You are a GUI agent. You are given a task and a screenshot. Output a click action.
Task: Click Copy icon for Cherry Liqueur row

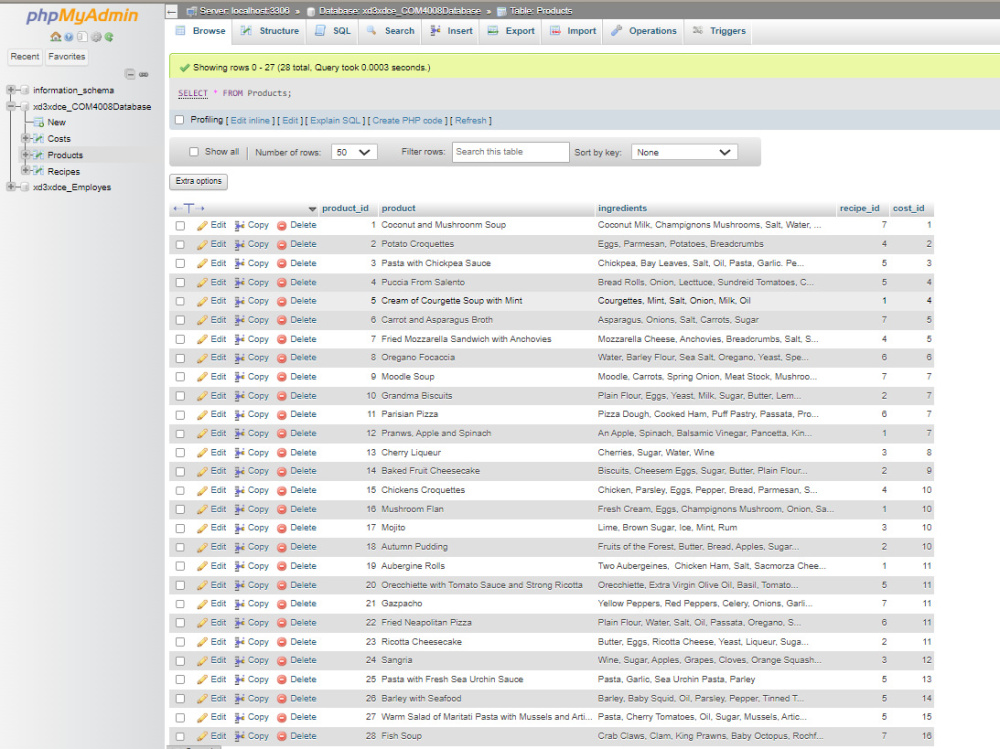(x=240, y=453)
